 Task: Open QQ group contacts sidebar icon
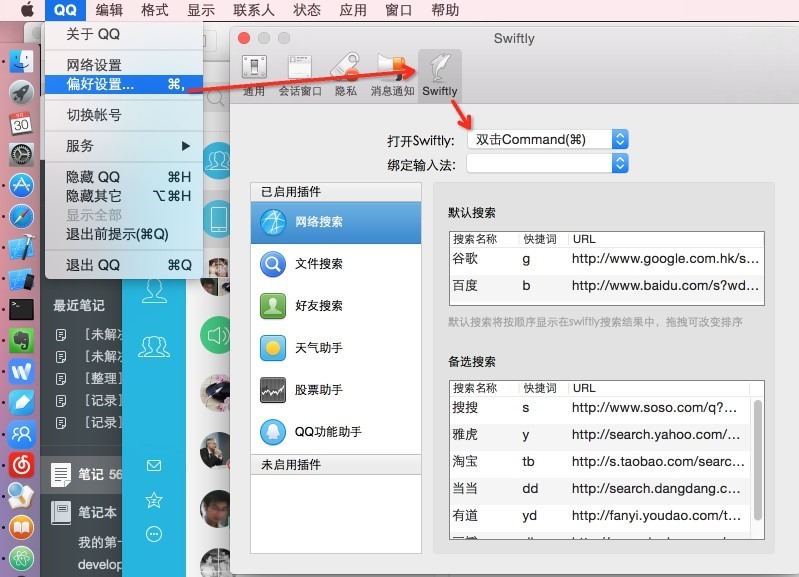154,347
